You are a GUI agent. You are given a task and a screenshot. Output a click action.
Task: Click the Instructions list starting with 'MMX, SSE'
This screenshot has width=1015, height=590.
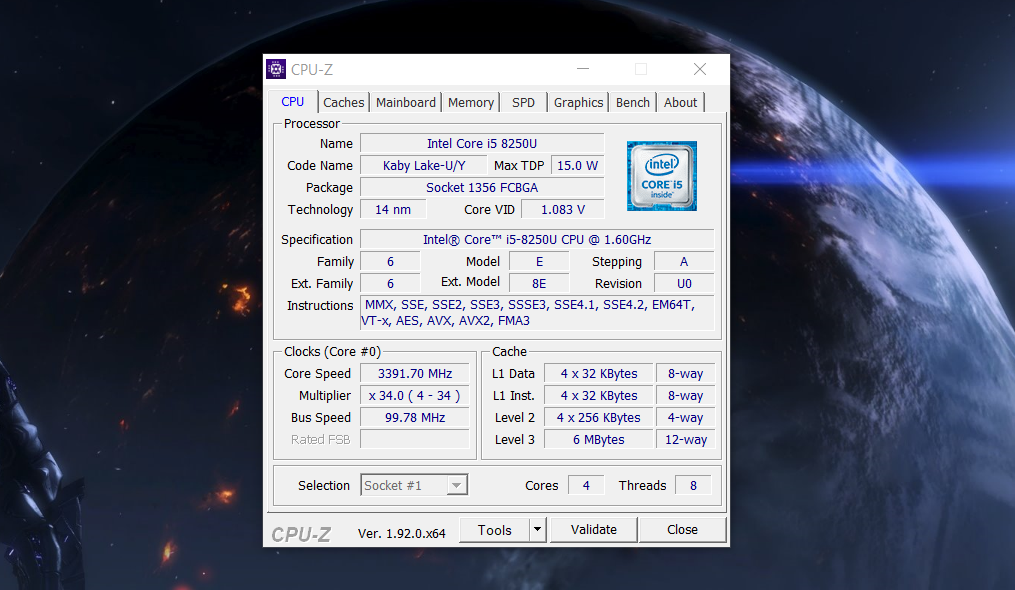coord(537,313)
